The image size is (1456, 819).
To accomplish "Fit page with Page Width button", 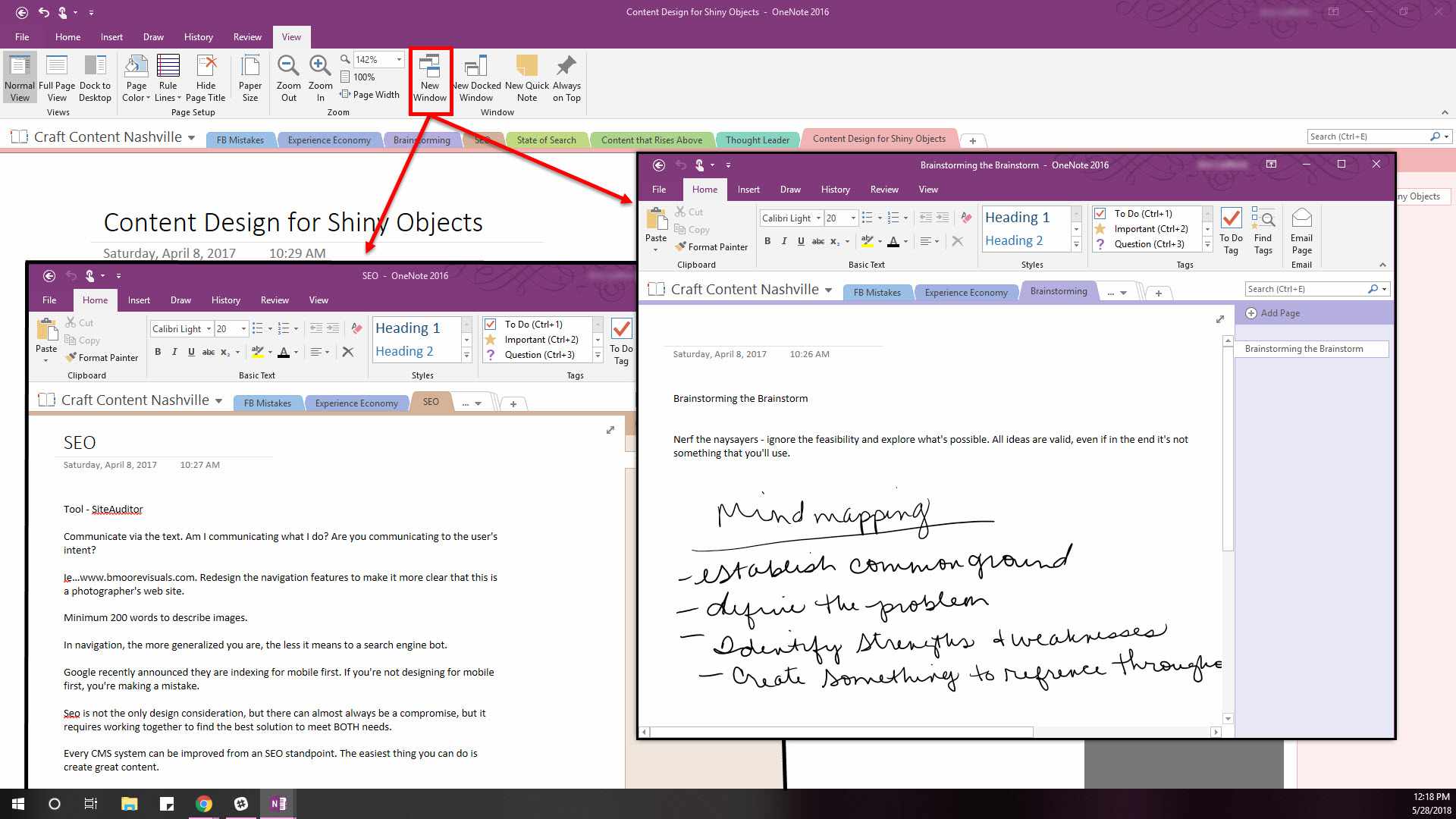I will [x=369, y=95].
